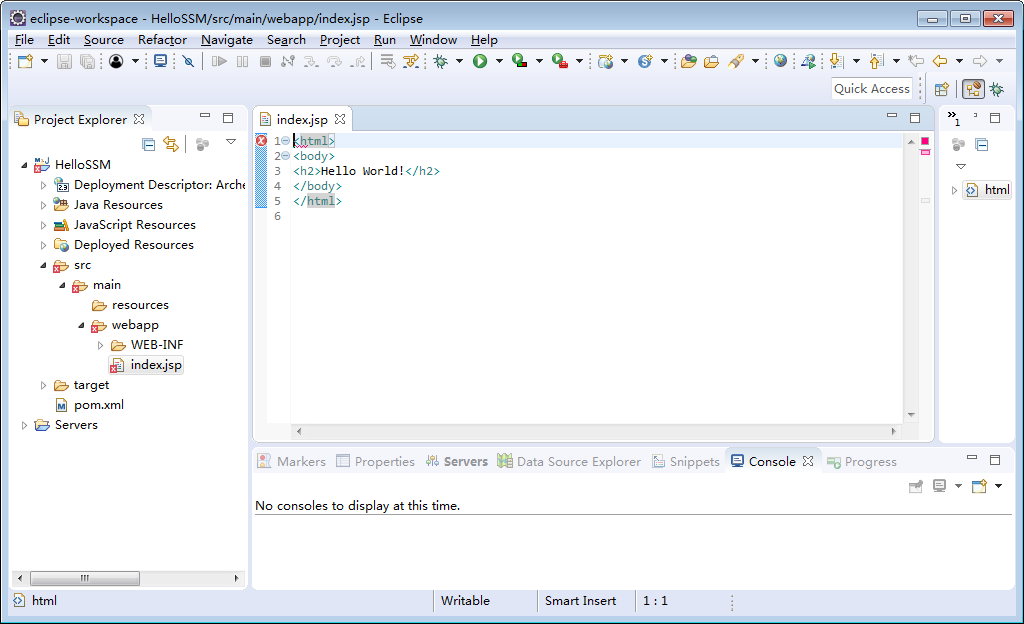
Task: Click the Writable status bar field
Action: pyautogui.click(x=465, y=601)
